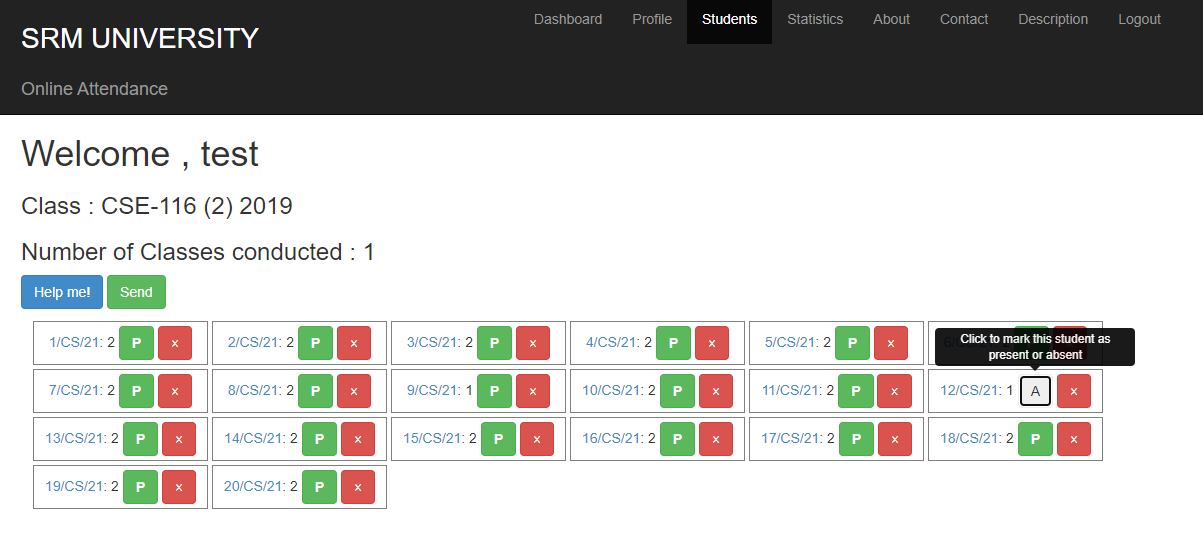Open the Dashboard nav item
Image resolution: width=1203 pixels, height=557 pixels.
(x=568, y=19)
